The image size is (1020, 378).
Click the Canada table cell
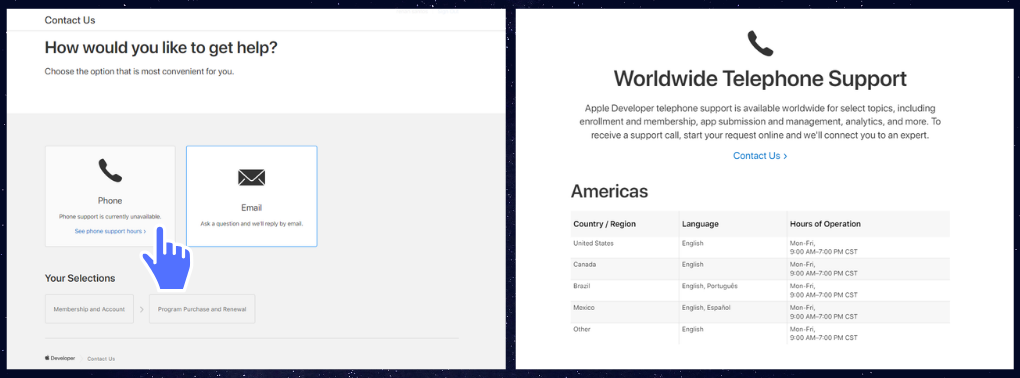pos(624,269)
